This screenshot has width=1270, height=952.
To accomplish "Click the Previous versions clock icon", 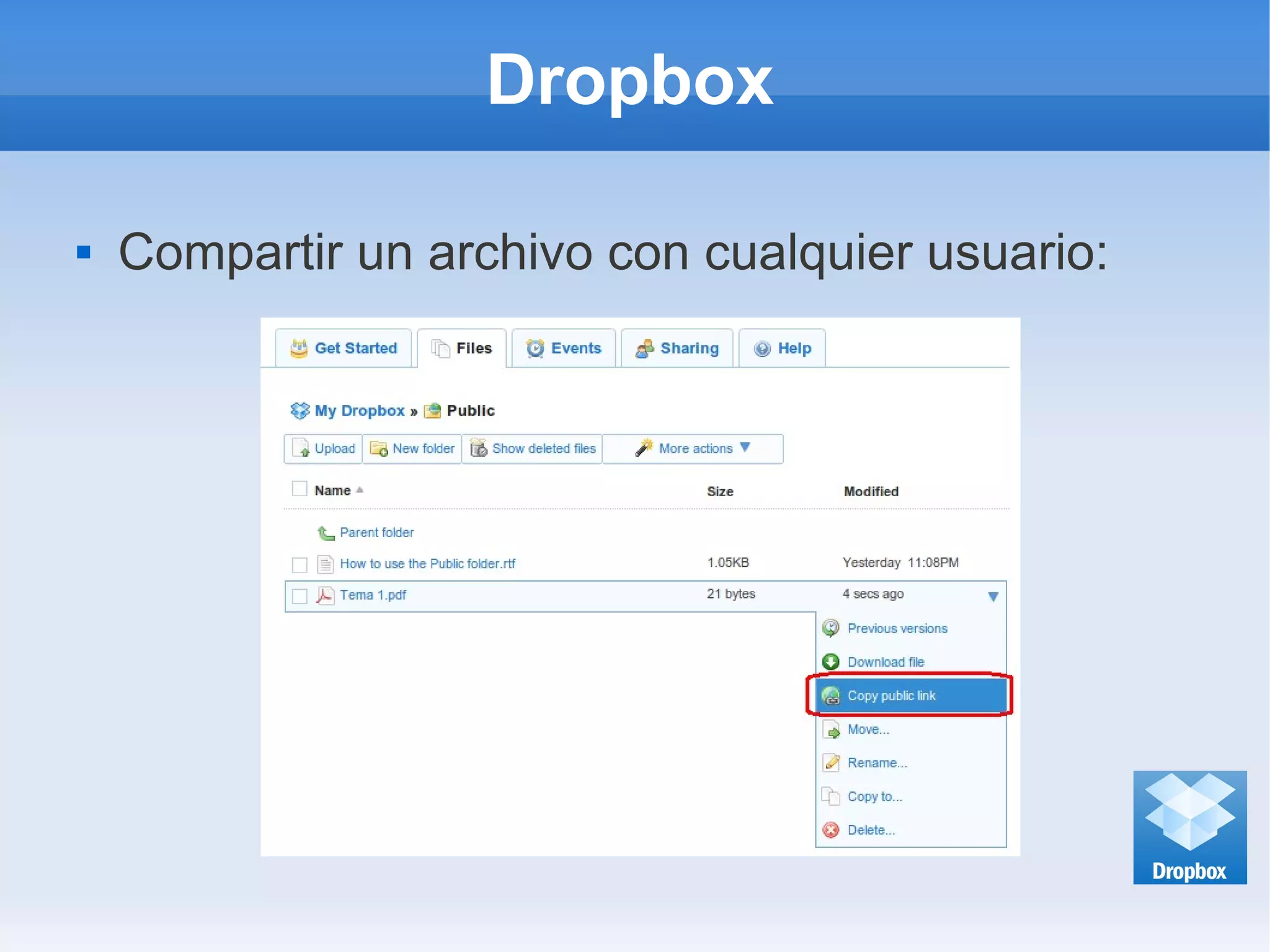I will click(x=831, y=628).
